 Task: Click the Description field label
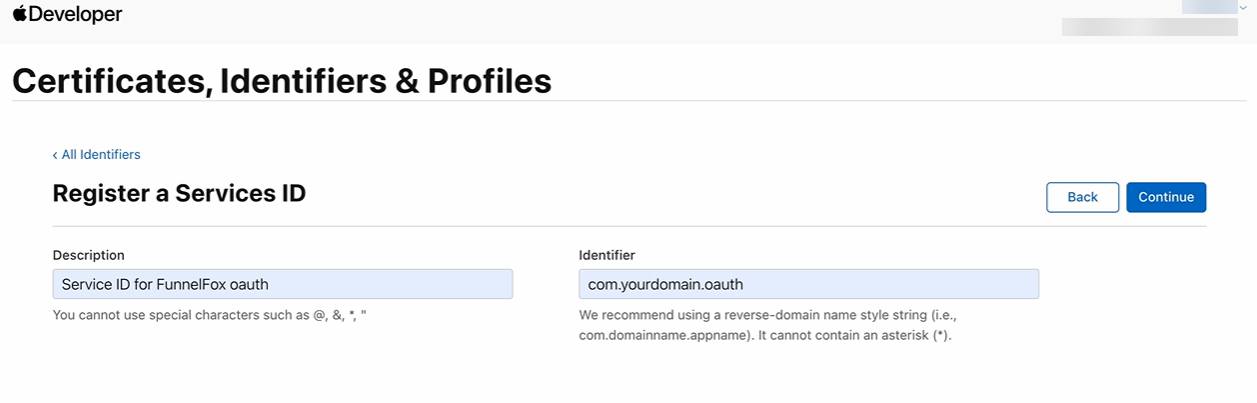pyautogui.click(x=88, y=255)
